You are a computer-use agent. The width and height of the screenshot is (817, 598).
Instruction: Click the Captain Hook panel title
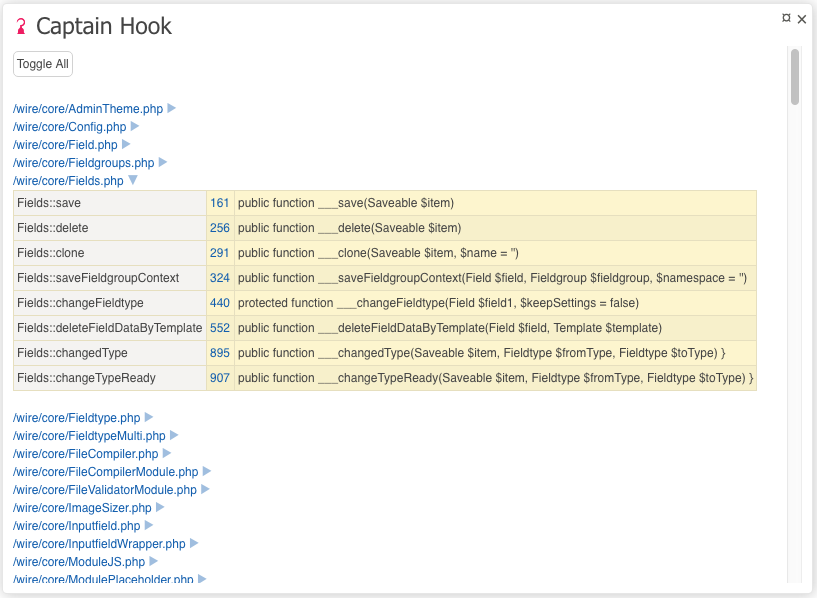coord(104,26)
